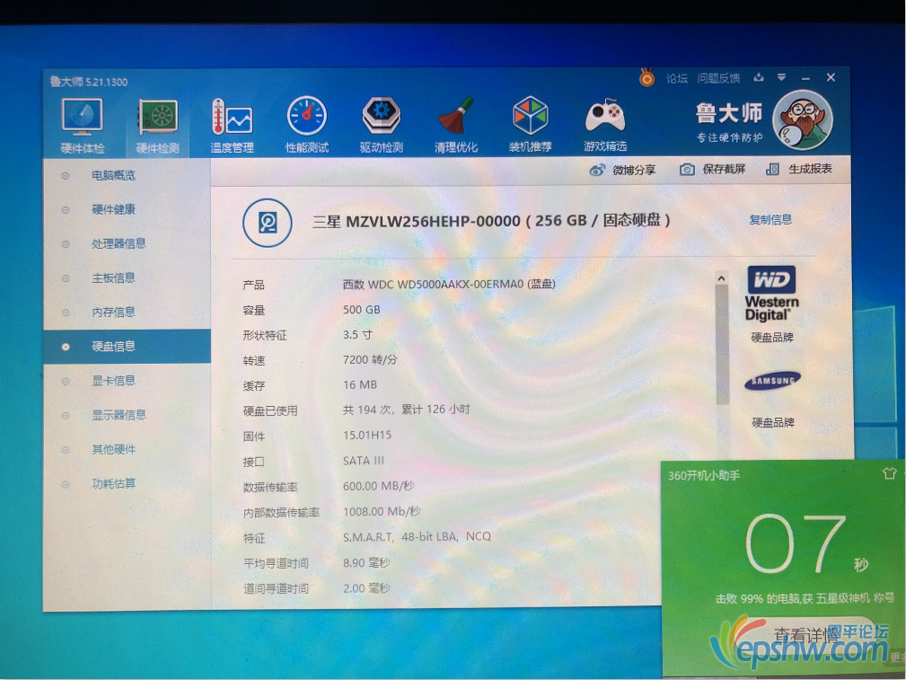Screen dimensions: 906x680
Task: Click the disk details scrollbar thumb
Action: pos(722,345)
